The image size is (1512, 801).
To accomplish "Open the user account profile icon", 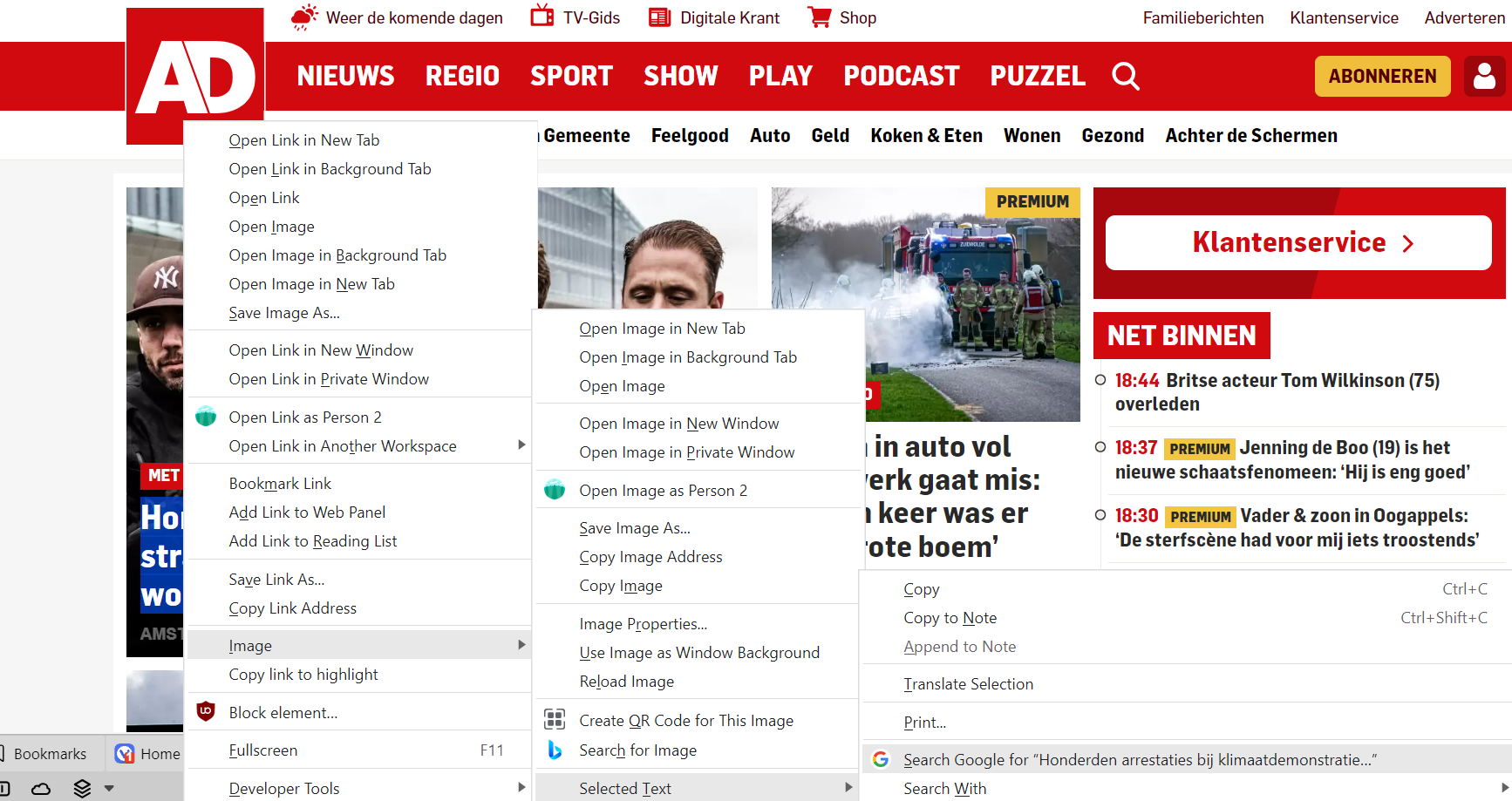I will pyautogui.click(x=1484, y=77).
